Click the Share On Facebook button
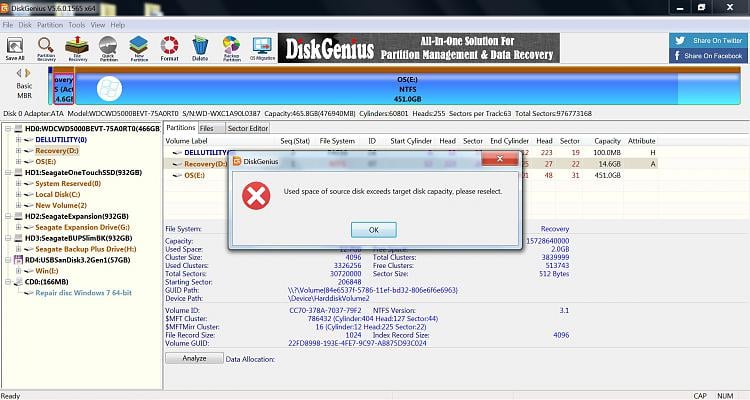750x400 pixels. click(708, 56)
